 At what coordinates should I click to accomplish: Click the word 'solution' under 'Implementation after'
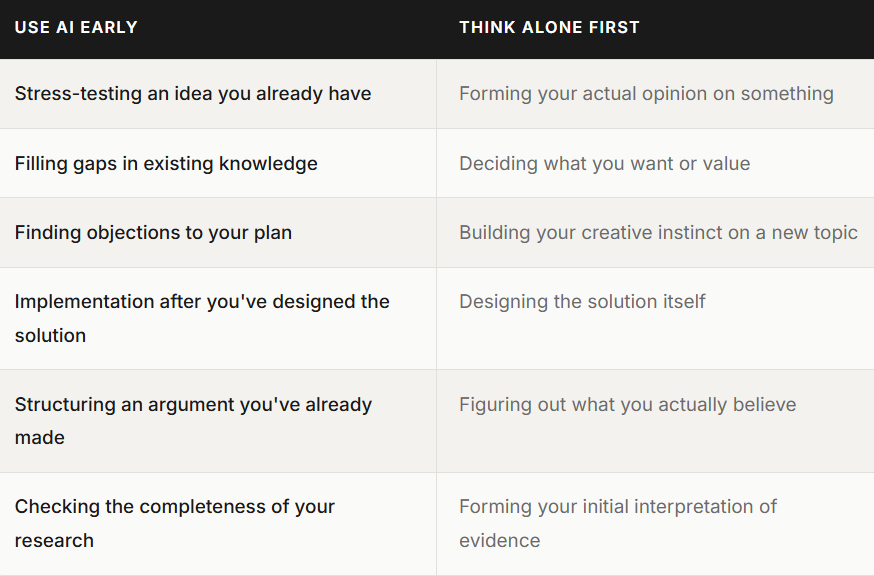point(50,336)
